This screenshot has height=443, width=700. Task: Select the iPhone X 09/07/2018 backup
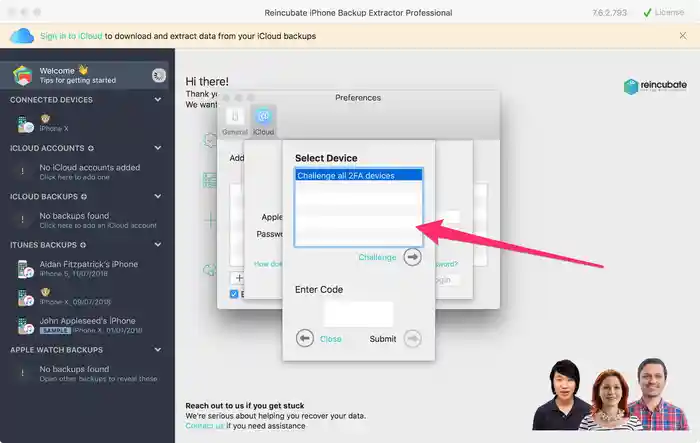[x=84, y=297]
